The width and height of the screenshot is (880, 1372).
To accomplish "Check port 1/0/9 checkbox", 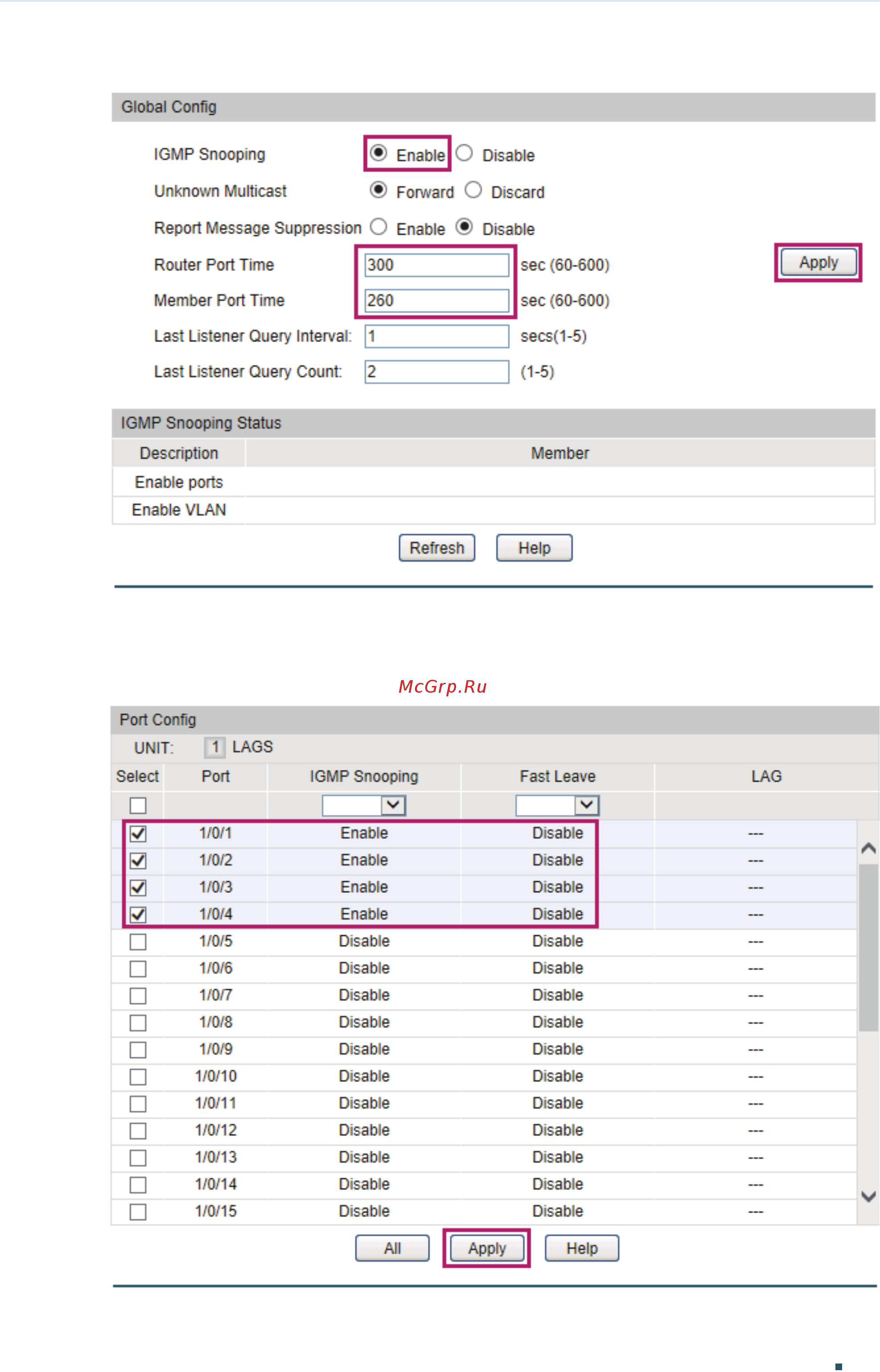I will click(138, 1050).
